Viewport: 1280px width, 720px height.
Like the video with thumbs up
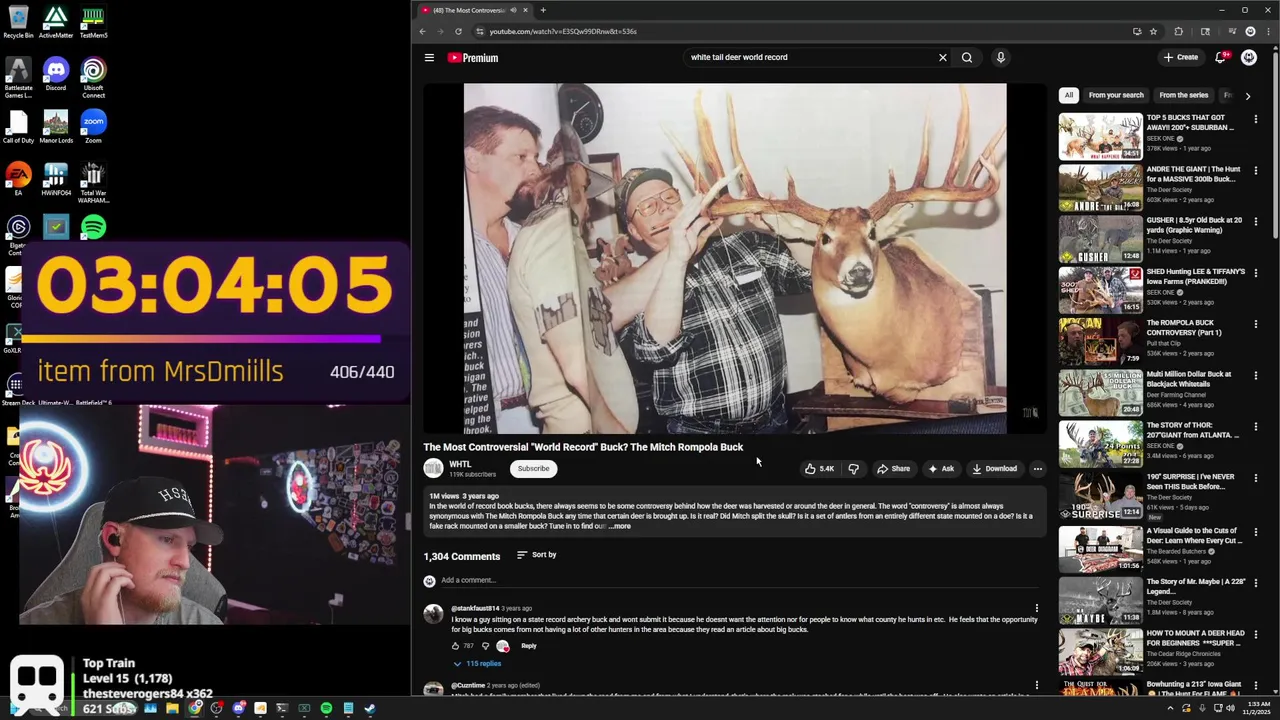click(x=819, y=469)
